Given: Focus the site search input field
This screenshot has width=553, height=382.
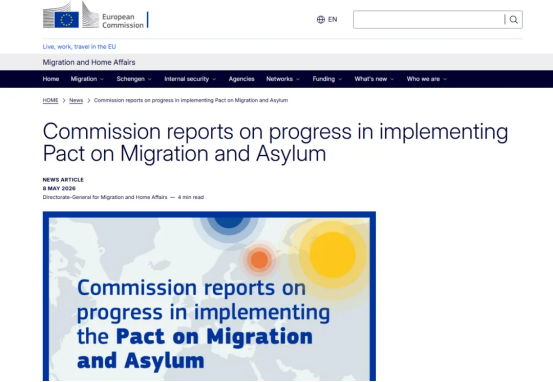Looking at the screenshot, I should coord(429,20).
